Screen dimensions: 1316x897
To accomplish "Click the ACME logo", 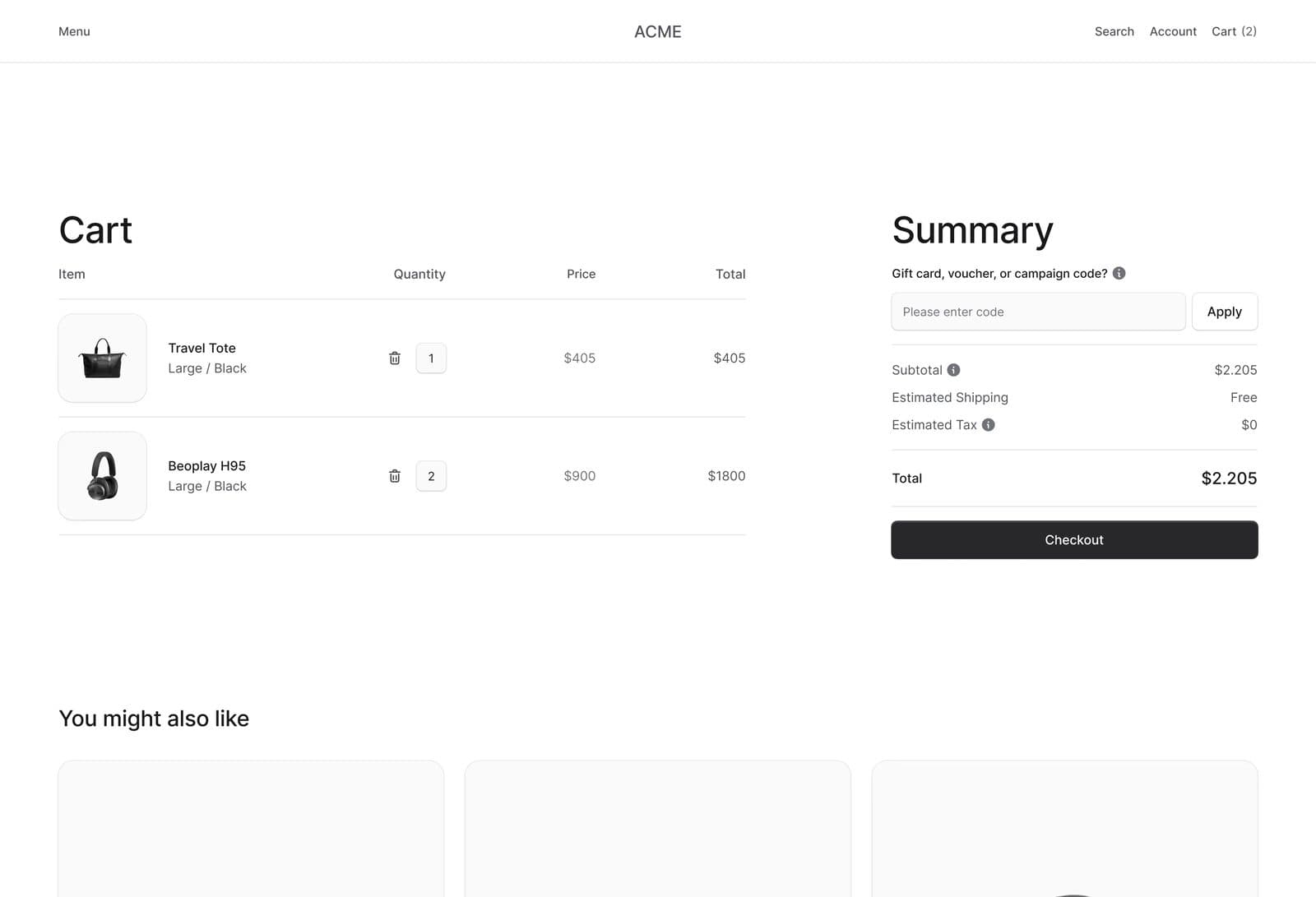I will [658, 31].
